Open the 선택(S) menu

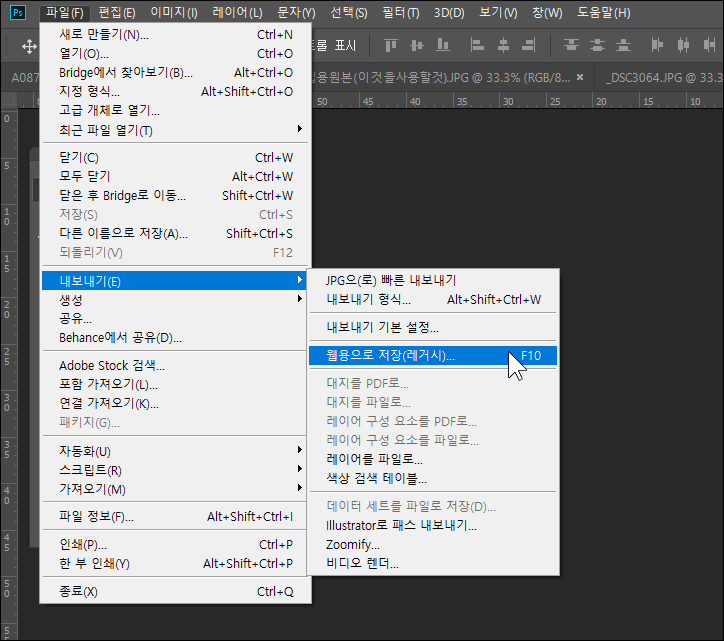coord(349,12)
